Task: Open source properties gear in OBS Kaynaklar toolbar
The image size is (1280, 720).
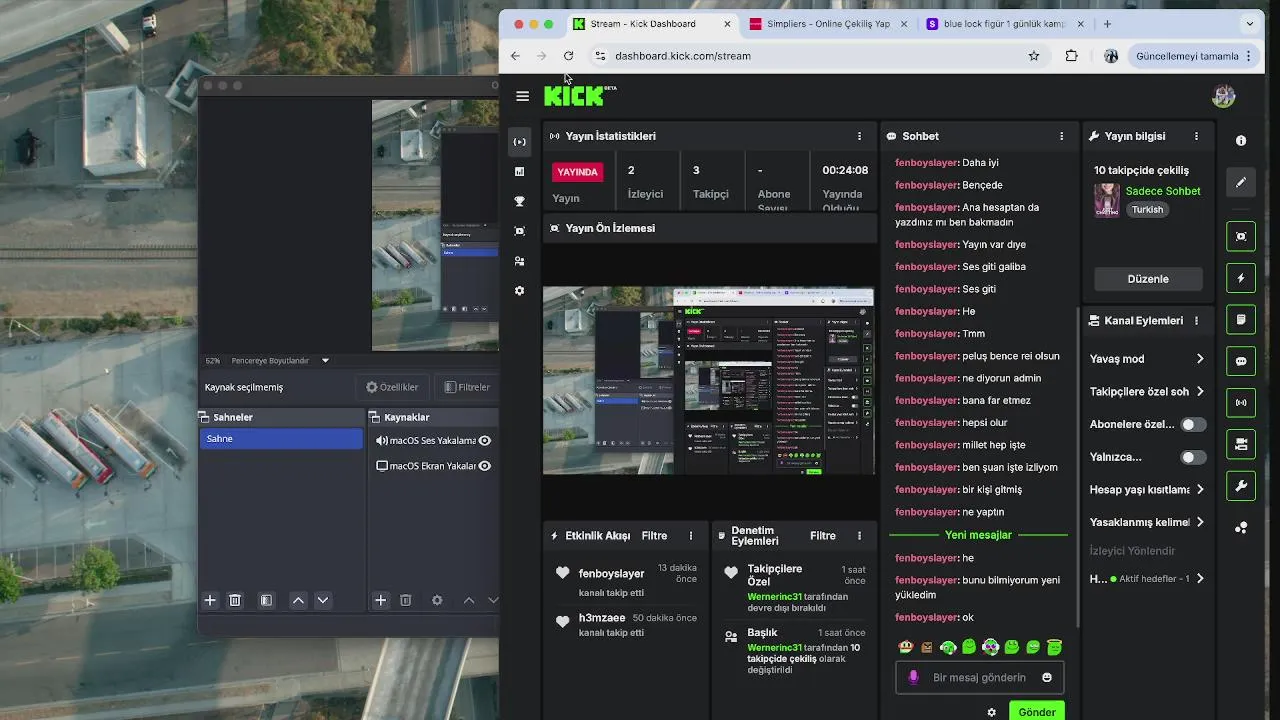Action: (437, 600)
